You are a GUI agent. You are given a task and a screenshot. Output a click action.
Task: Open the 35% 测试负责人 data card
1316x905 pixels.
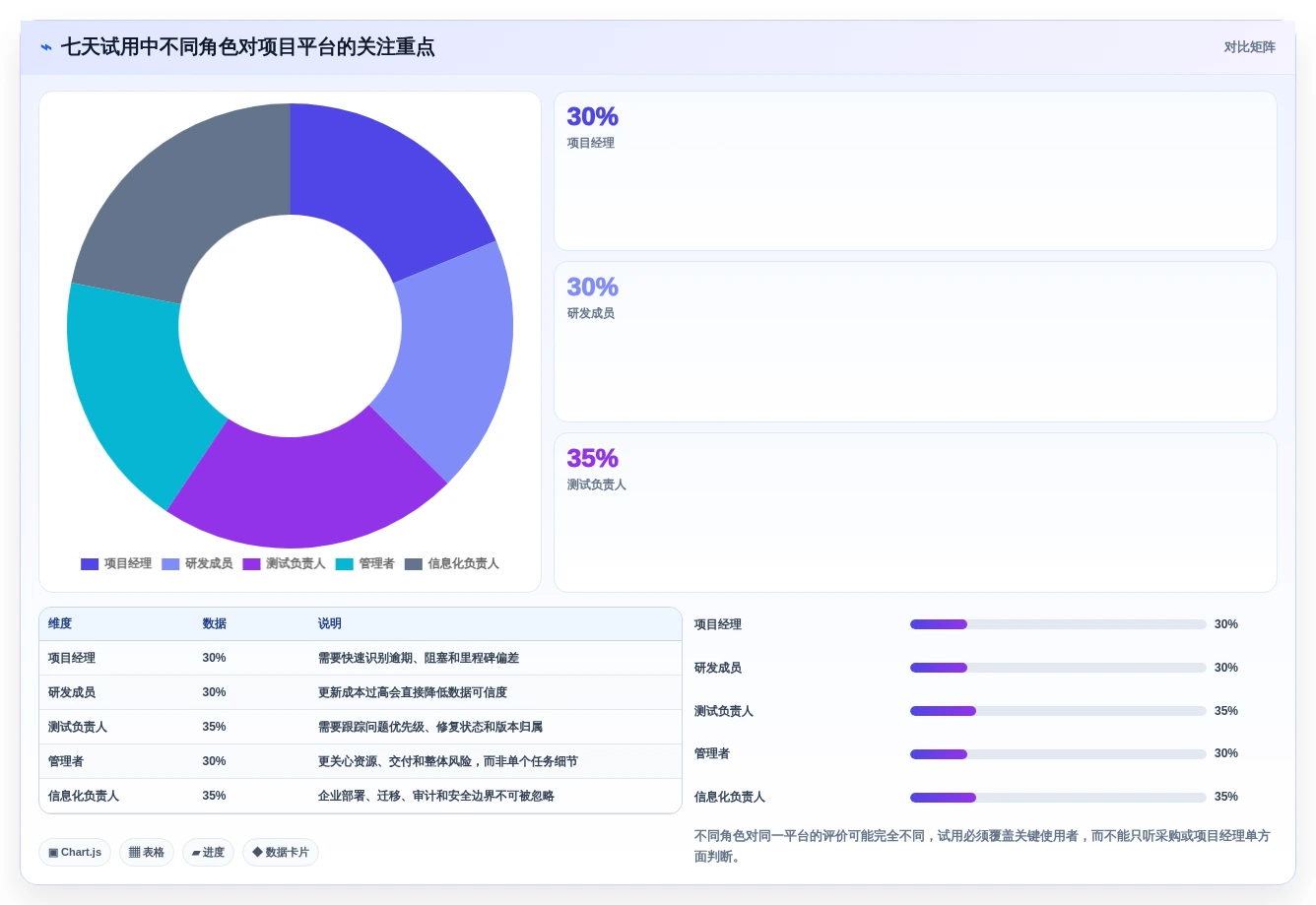(x=915, y=513)
